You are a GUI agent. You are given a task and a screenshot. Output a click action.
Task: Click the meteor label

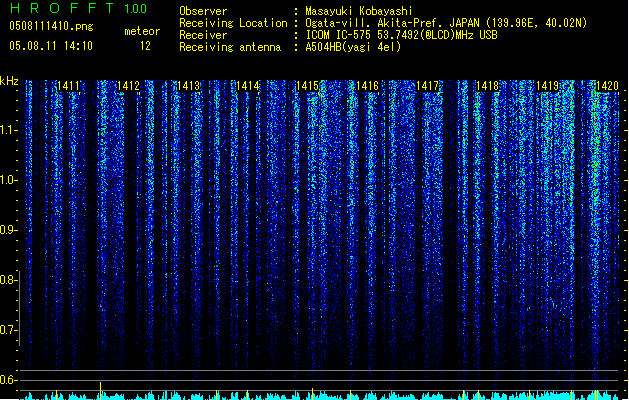pos(142,31)
